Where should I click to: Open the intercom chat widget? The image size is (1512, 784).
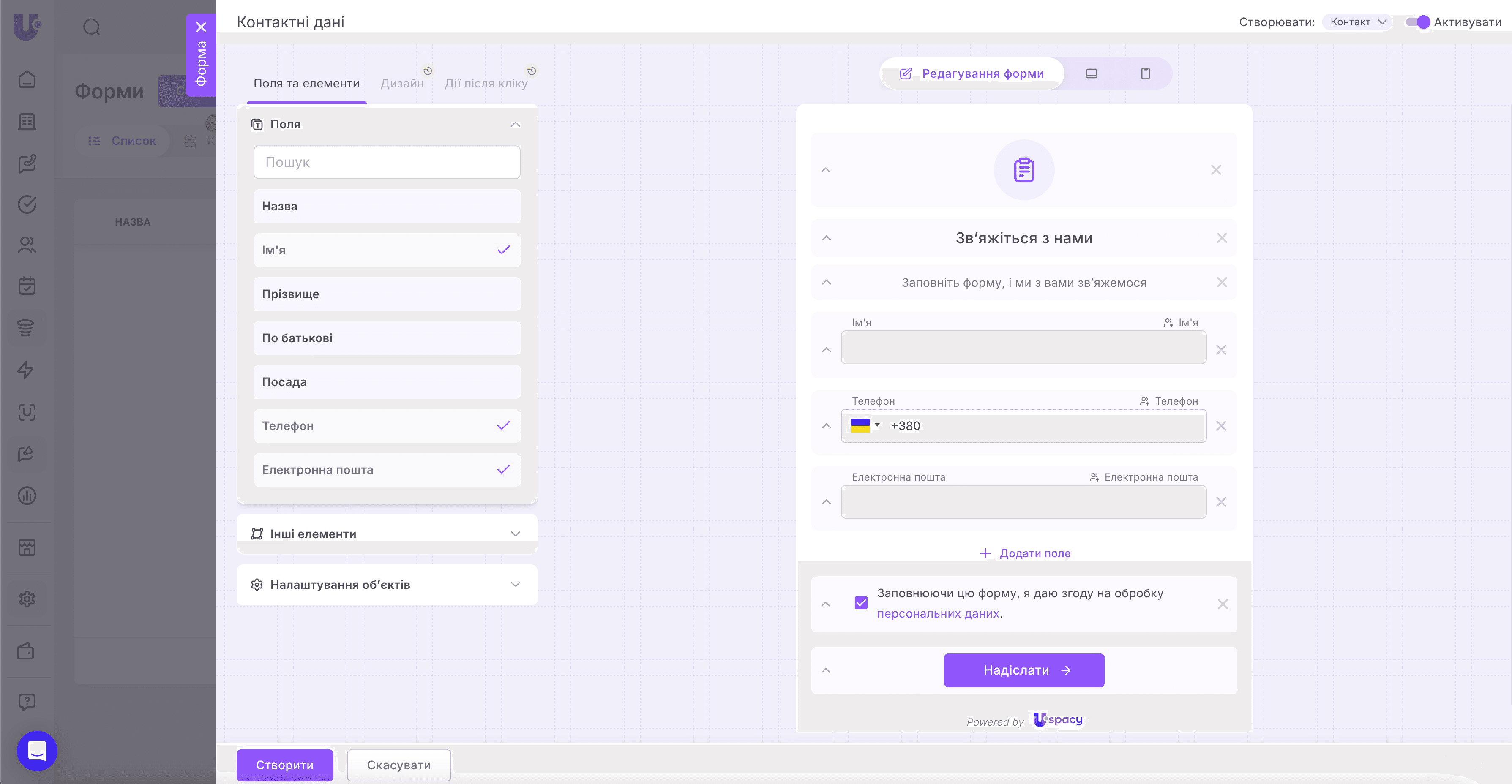[x=37, y=751]
